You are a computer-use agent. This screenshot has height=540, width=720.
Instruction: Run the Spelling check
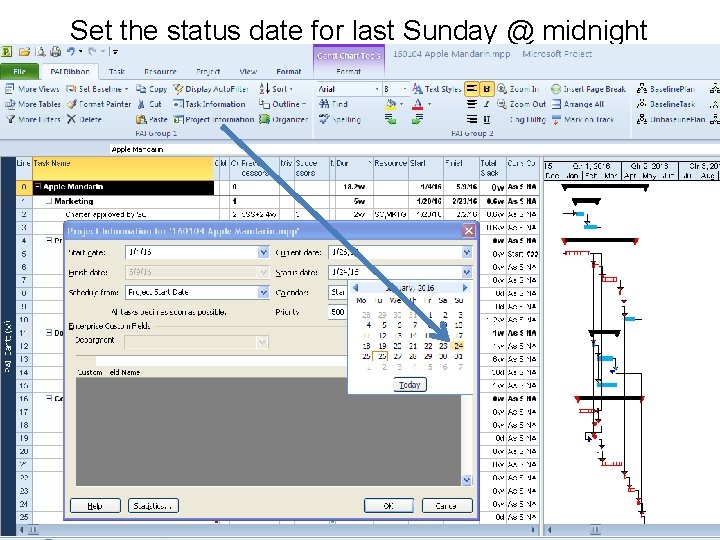340,119
